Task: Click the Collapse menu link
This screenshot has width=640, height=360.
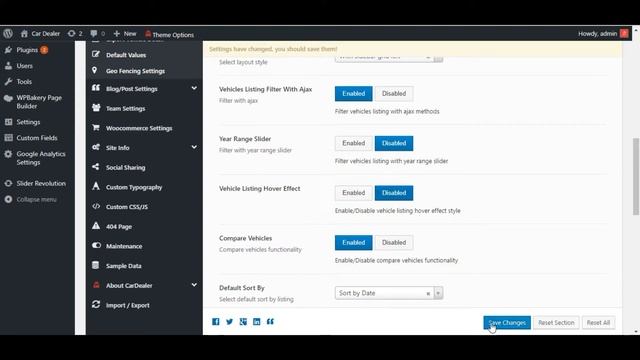Action: (x=36, y=200)
